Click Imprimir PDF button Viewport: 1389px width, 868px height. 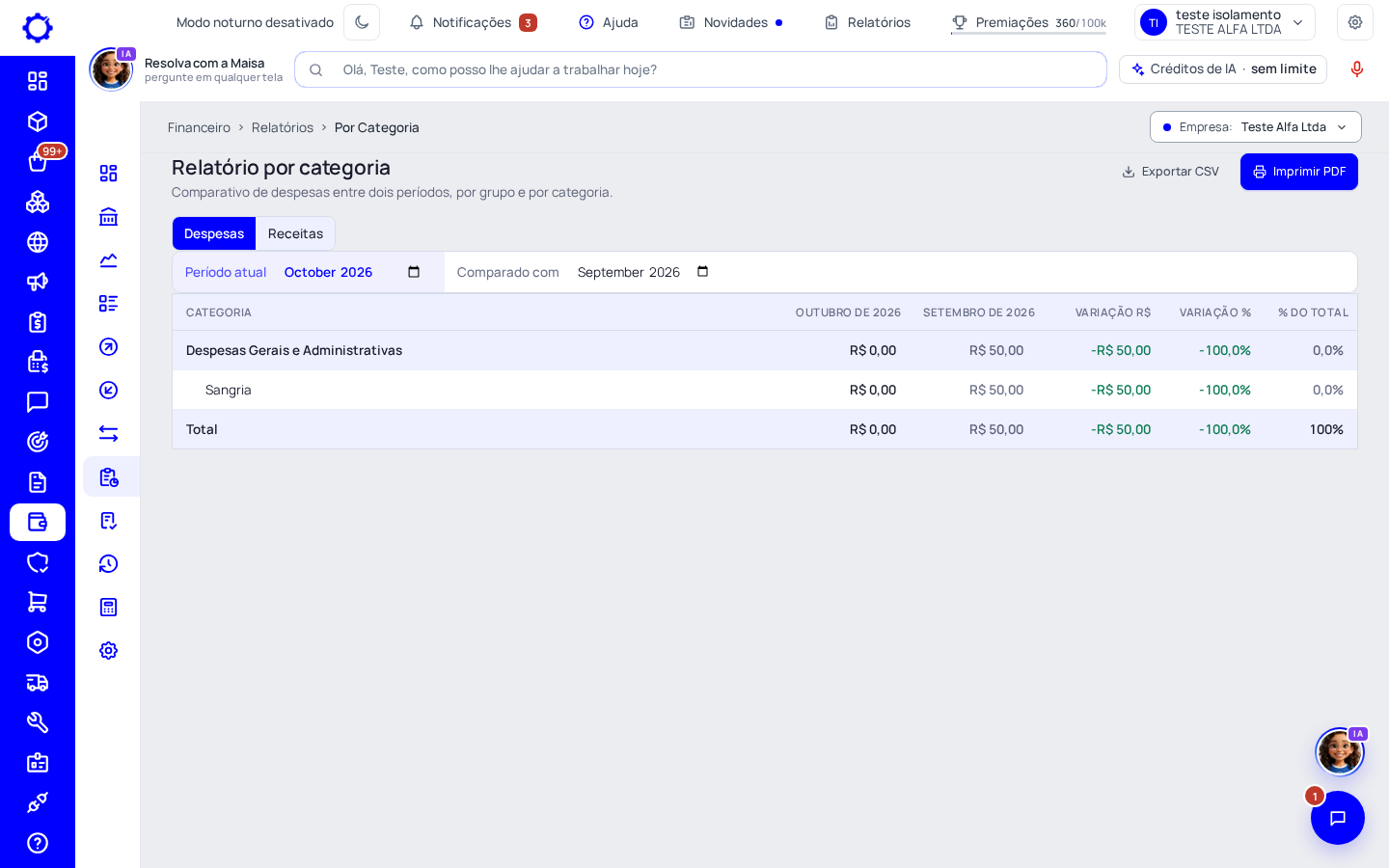1299,172
